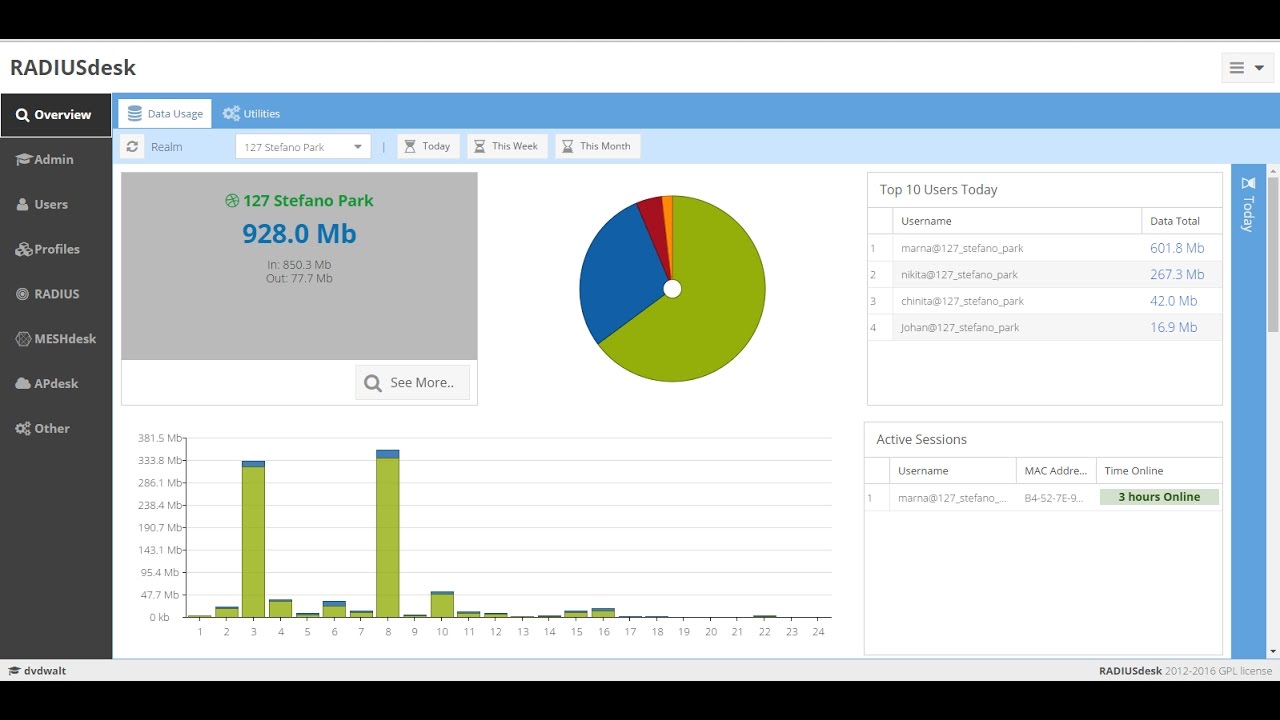This screenshot has width=1280, height=720.
Task: Click the hour 8 bar in chart
Action: click(388, 533)
